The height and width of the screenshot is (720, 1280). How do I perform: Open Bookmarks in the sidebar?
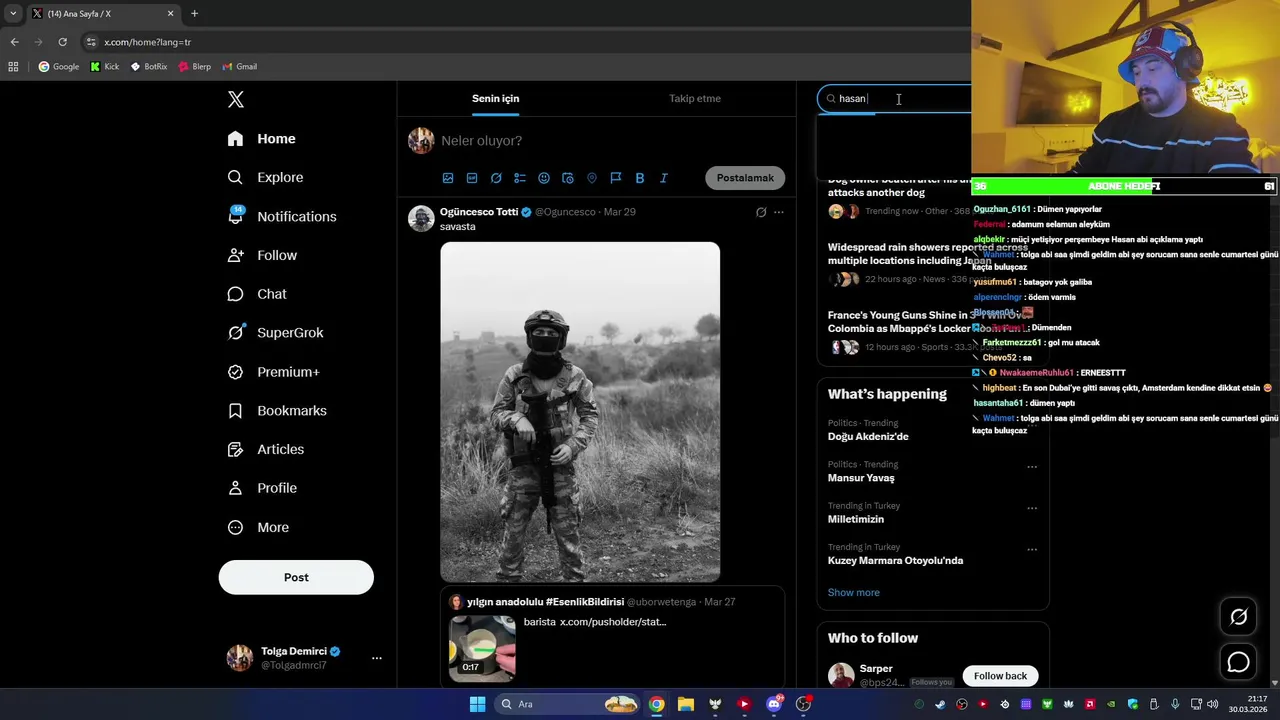[x=278, y=410]
